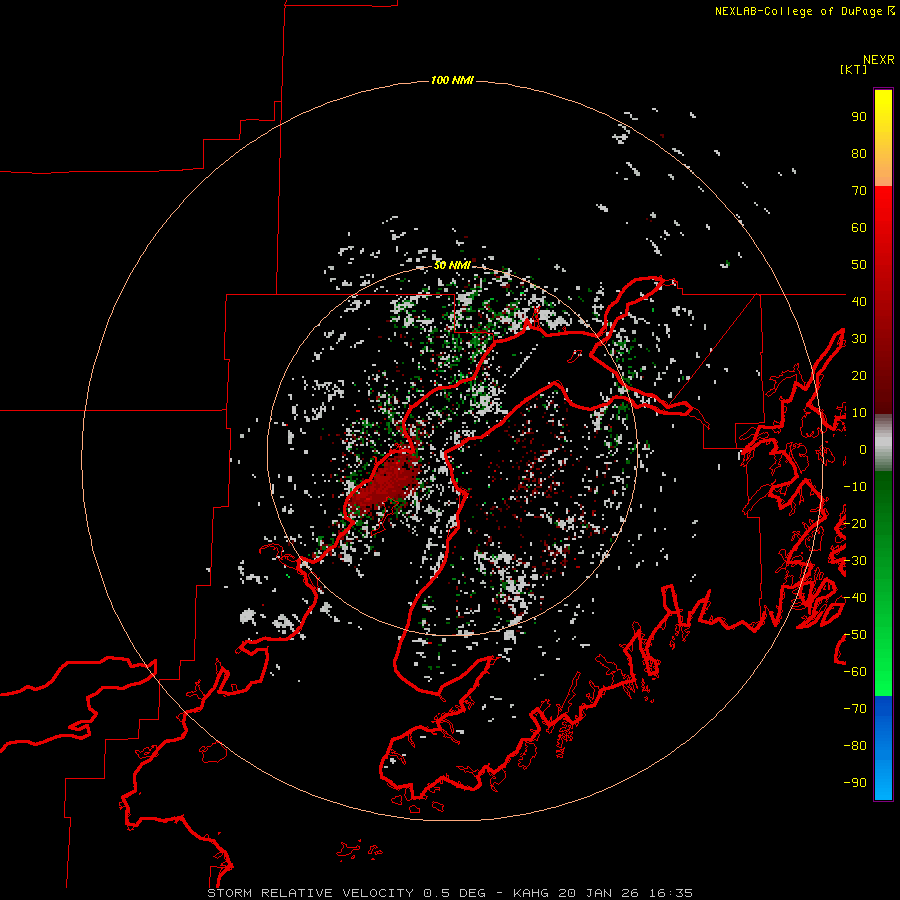
Task: Click the '30' value on the velocity scale
Action: (859, 339)
